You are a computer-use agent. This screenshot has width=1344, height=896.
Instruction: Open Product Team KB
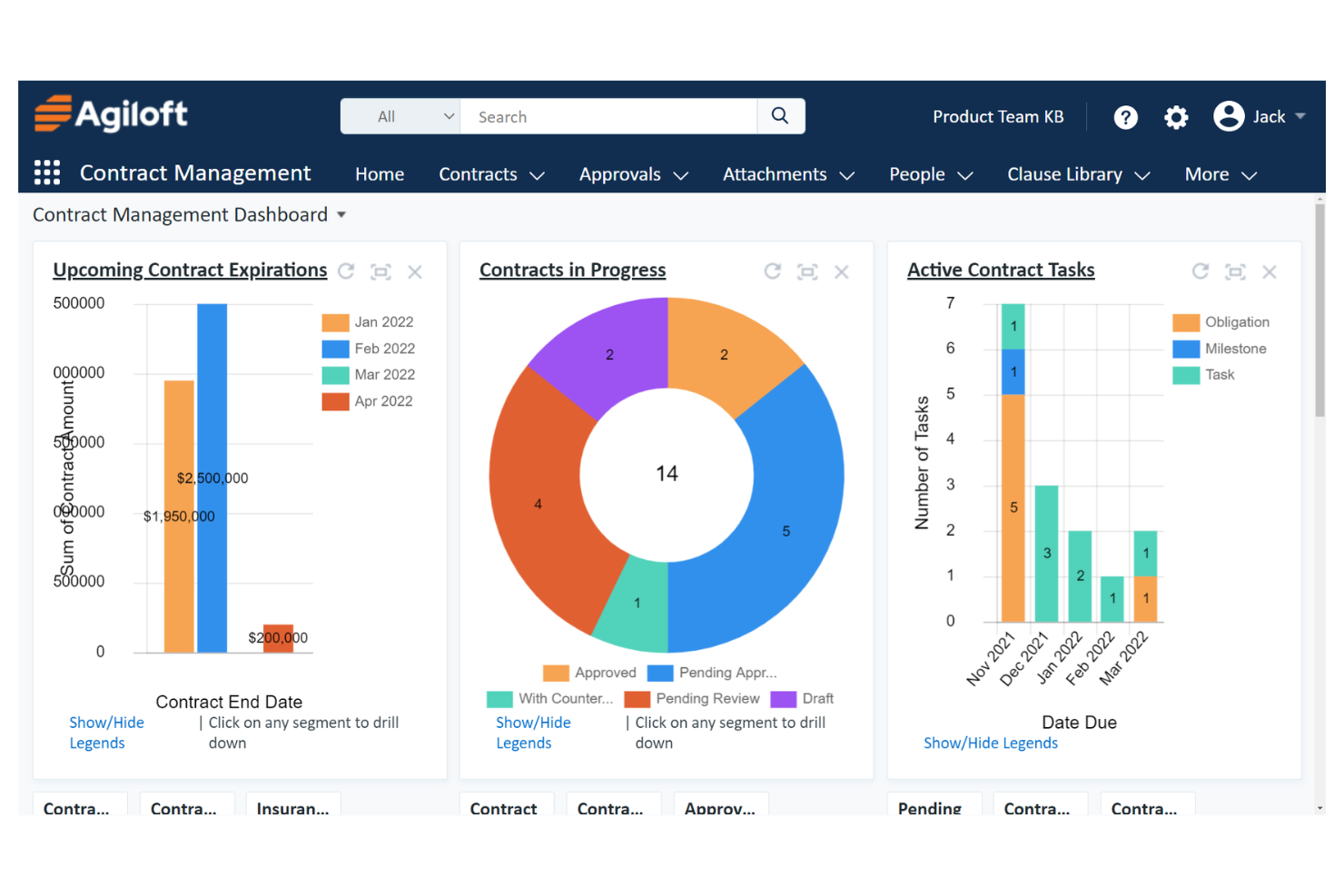998,116
